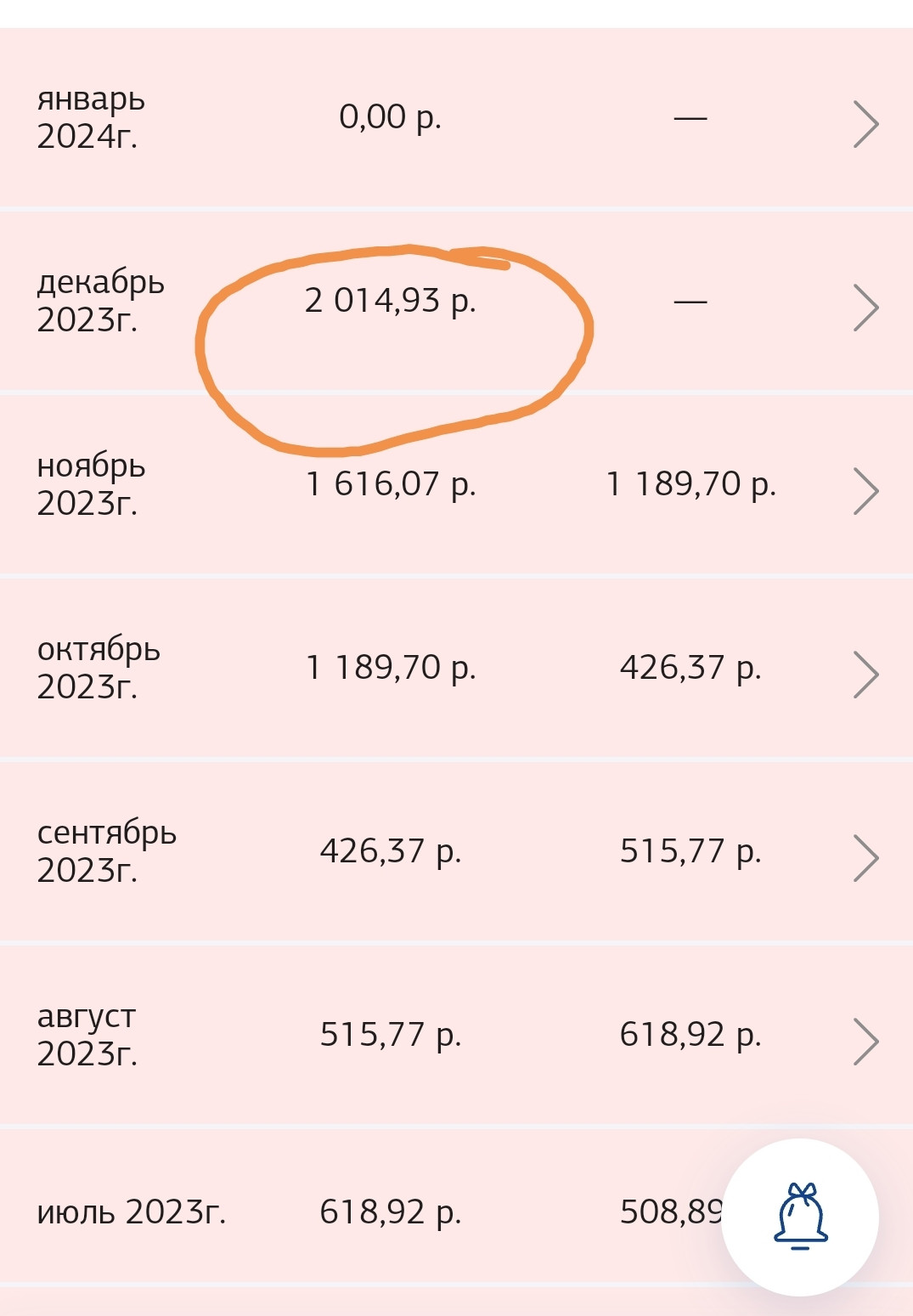Select the август 2023г. month label
Viewport: 913px width, 1316px height.
[87, 1035]
